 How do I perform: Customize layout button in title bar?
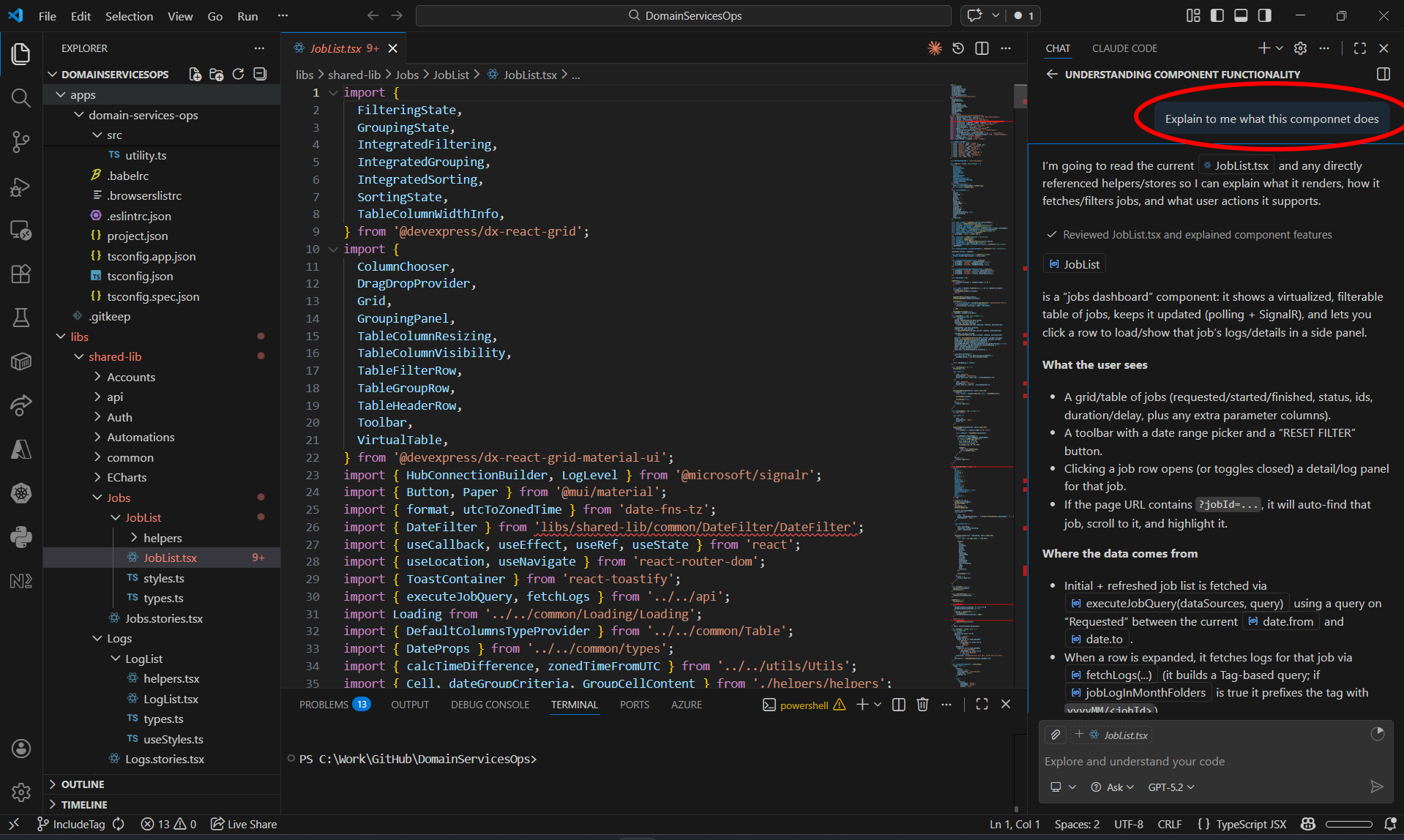[x=1193, y=15]
